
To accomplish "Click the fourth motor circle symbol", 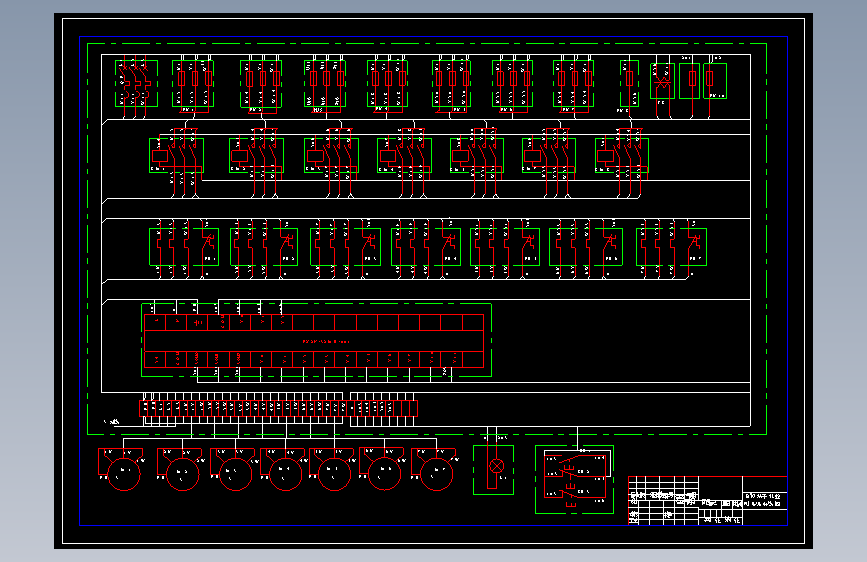I will click(x=285, y=474).
